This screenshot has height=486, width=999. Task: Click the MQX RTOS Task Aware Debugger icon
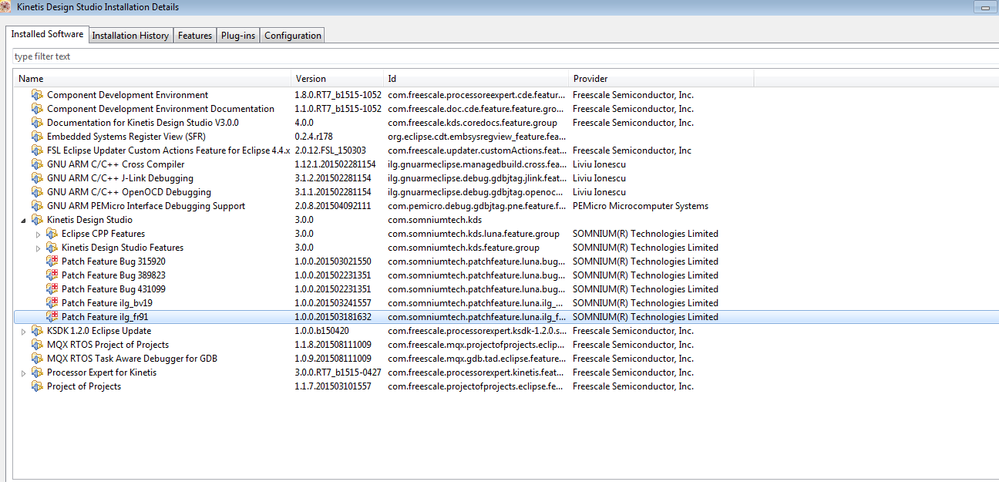click(x=37, y=359)
